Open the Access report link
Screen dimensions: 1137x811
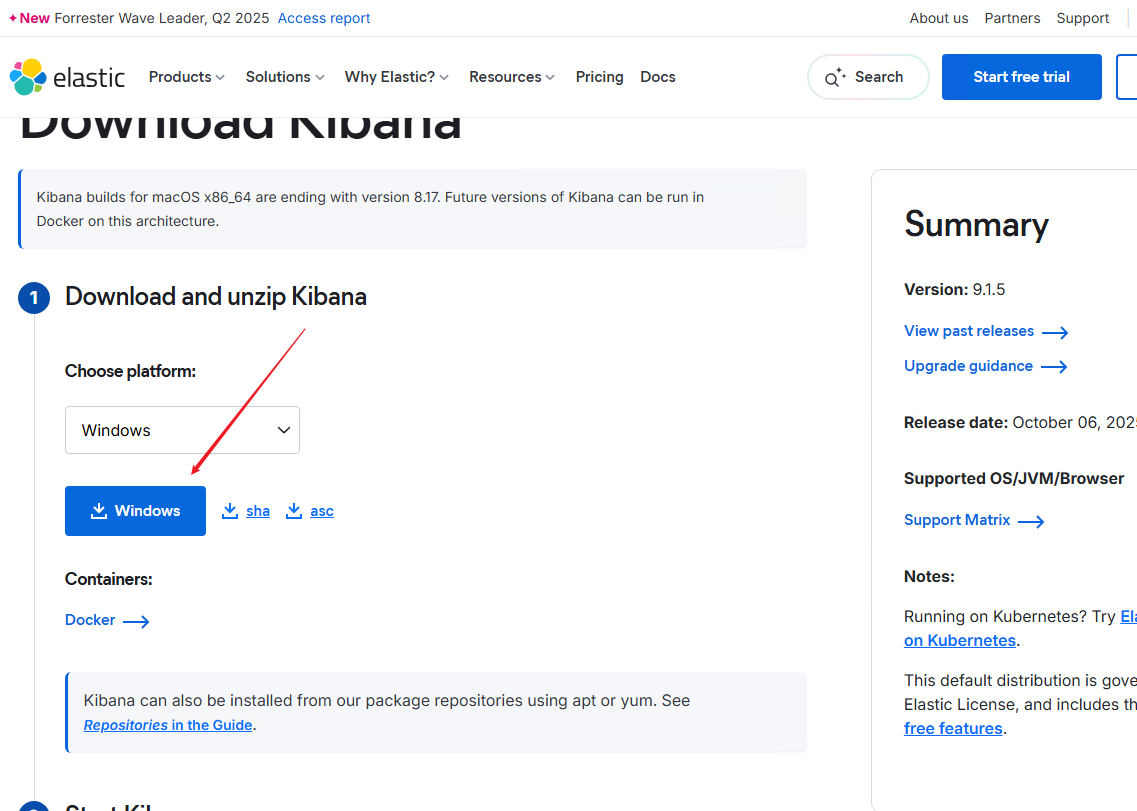coord(324,18)
